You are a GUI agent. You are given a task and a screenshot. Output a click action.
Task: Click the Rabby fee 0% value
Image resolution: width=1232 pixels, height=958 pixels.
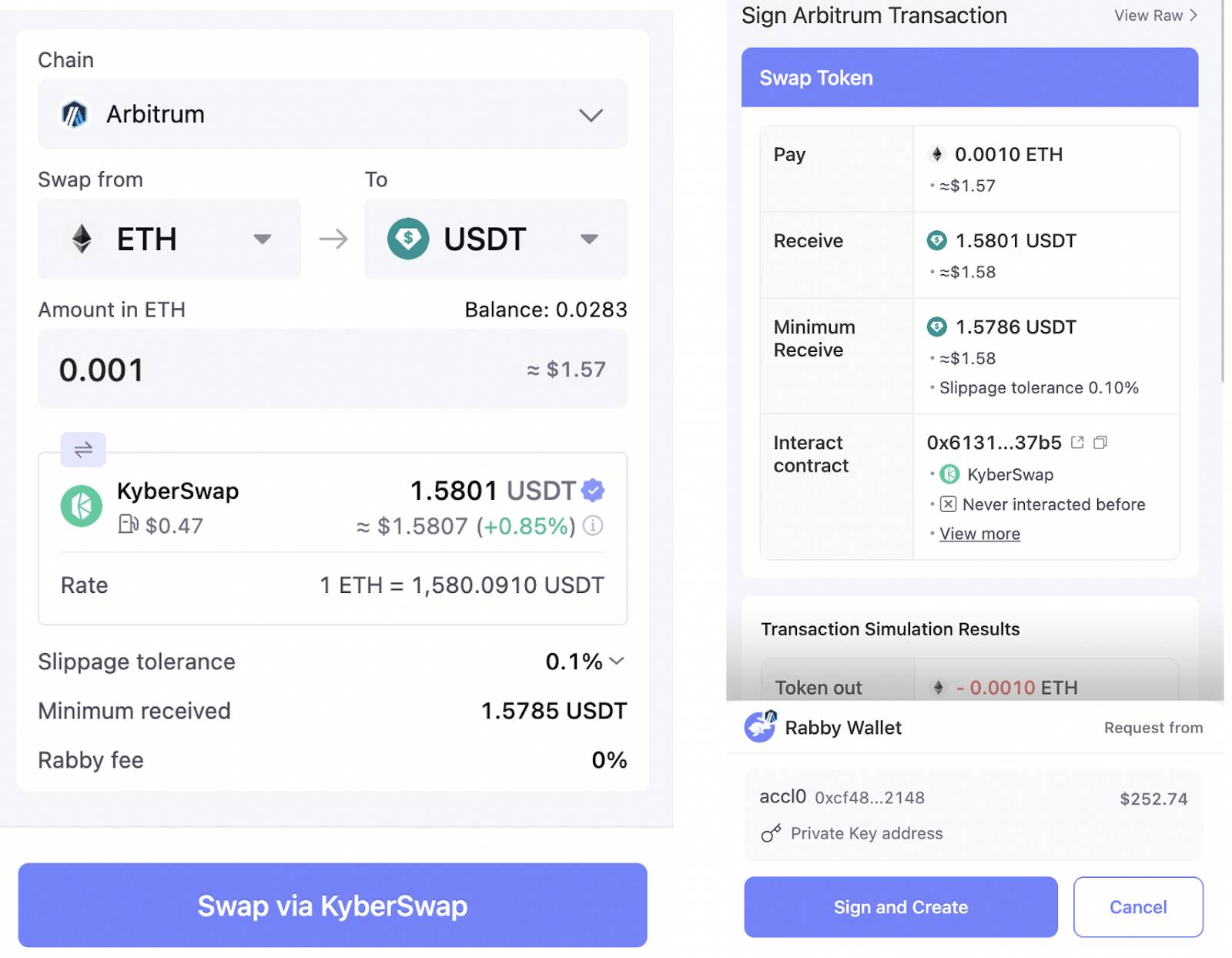coord(609,760)
